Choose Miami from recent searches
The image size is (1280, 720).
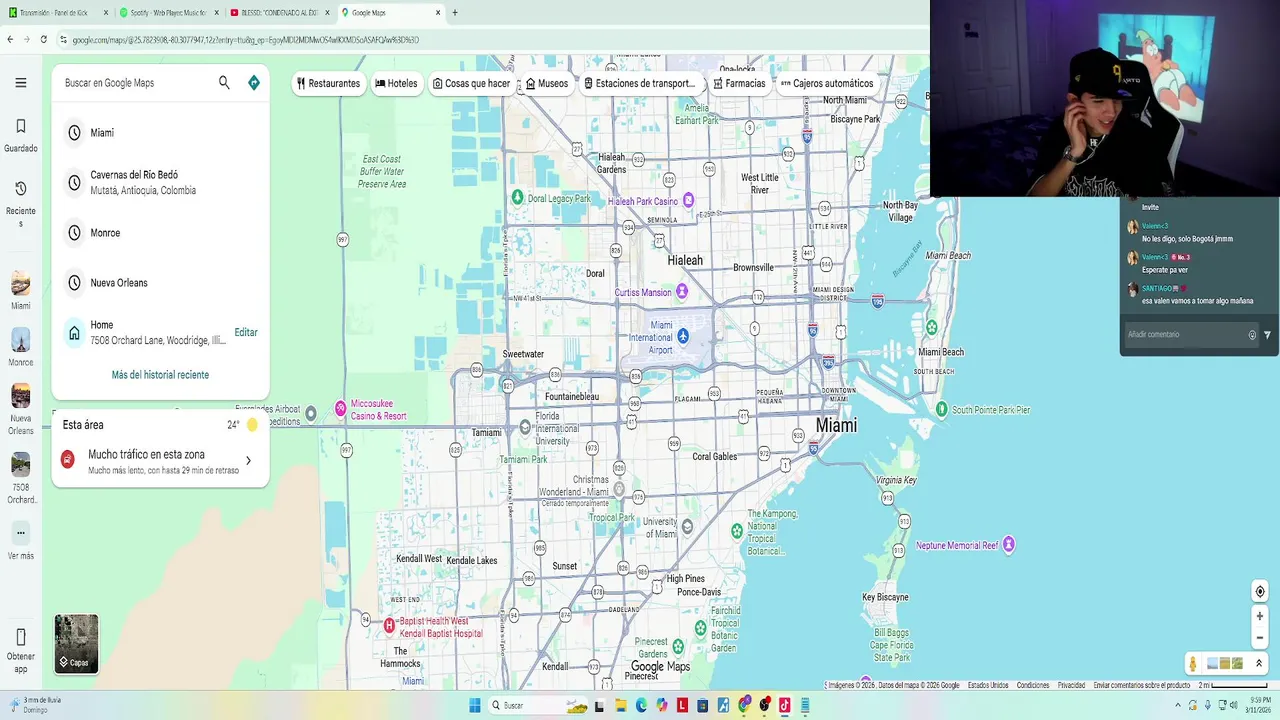(x=160, y=133)
